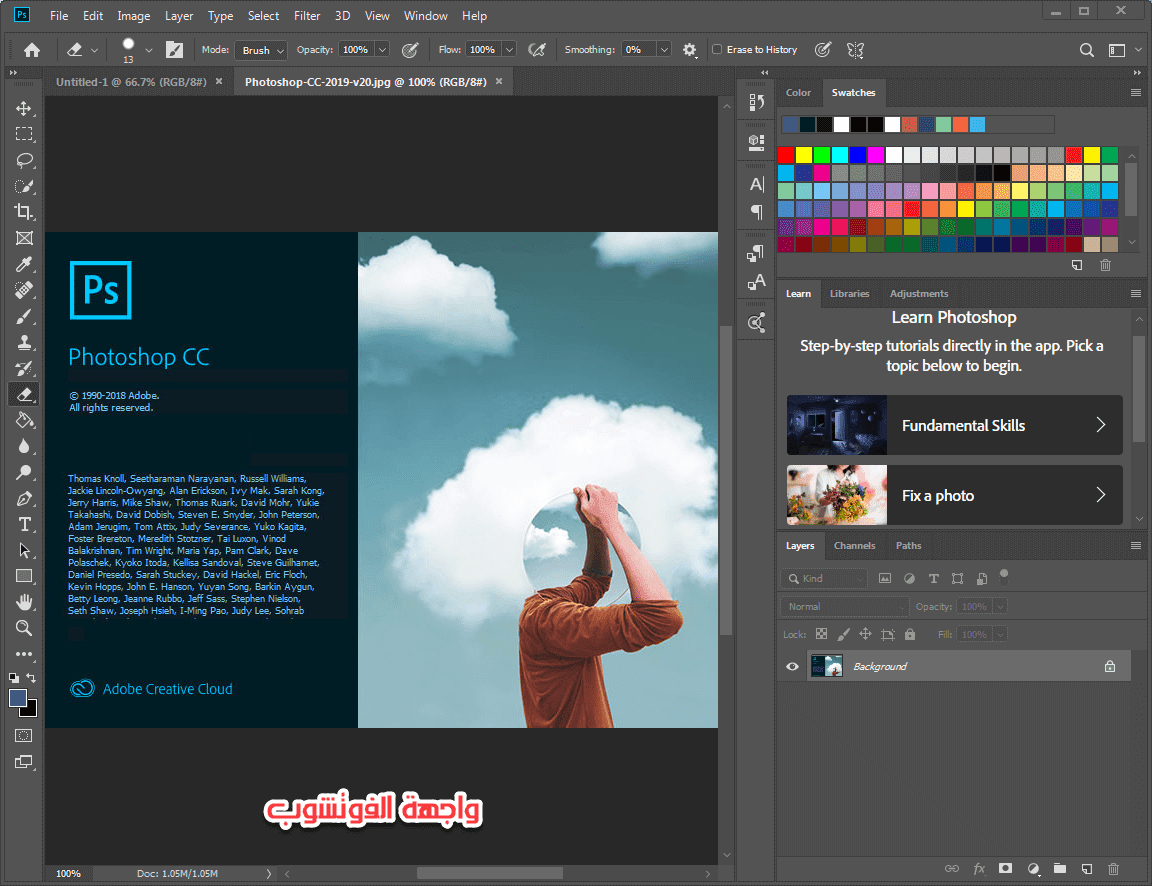Screen dimensions: 1152x886
Task: Select the Blur tool
Action: tap(24, 447)
